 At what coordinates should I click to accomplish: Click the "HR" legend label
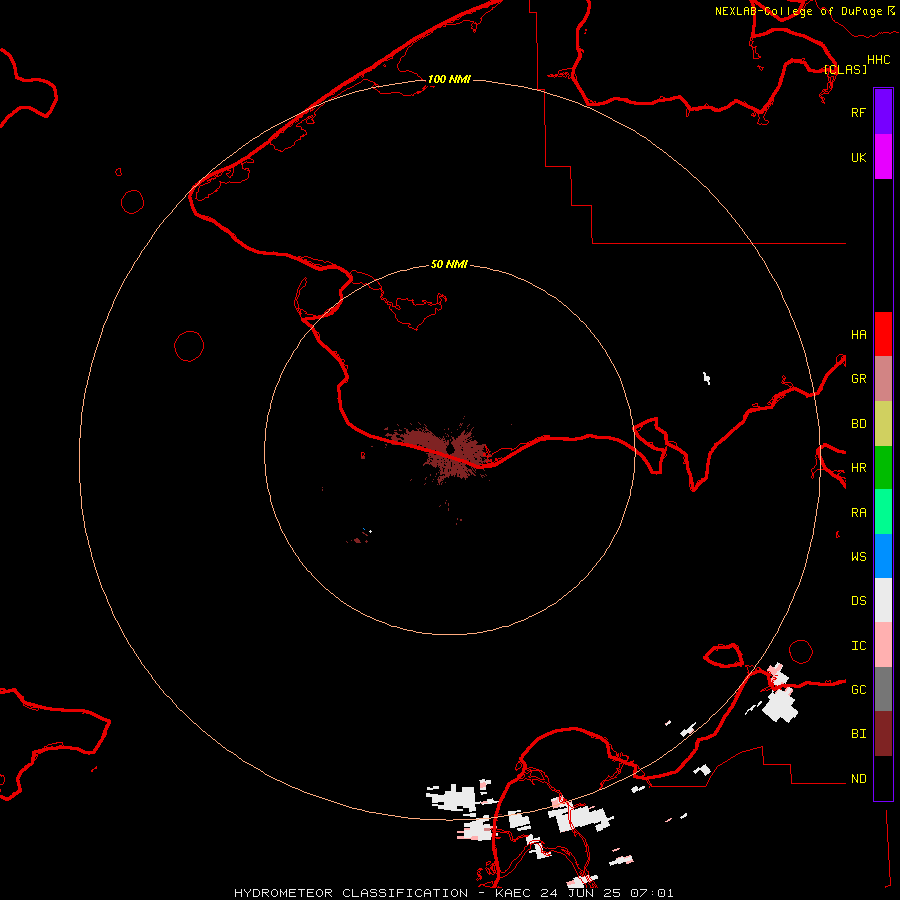pos(858,468)
